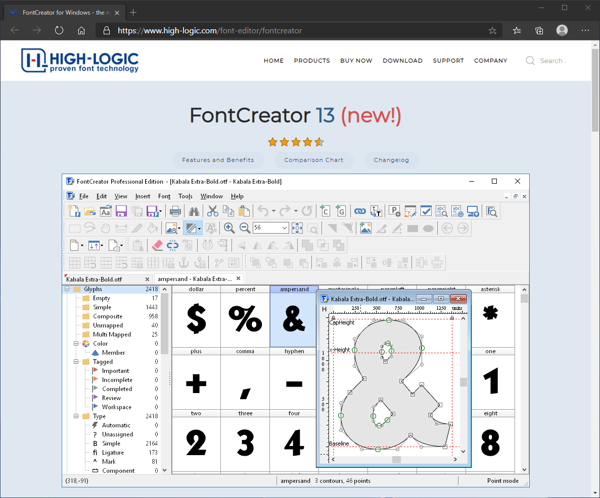Screen dimensions: 600x498
Task: Collapse the Type tree node
Action: (x=76, y=416)
